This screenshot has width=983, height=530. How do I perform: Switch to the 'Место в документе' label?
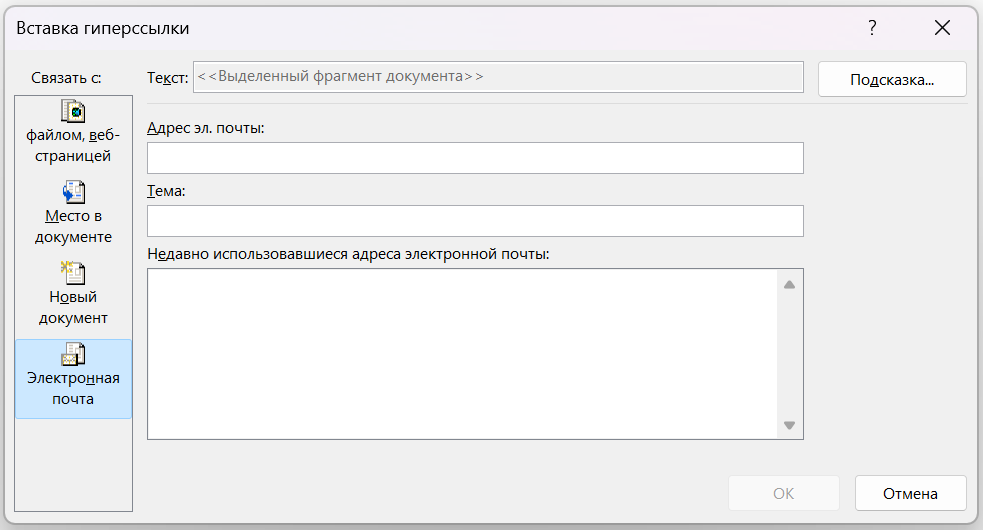[x=73, y=227]
